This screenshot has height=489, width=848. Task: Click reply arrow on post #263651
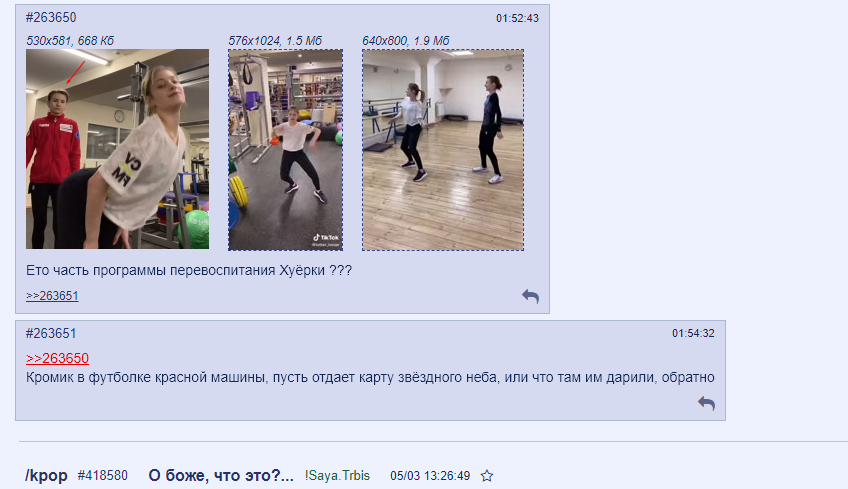coord(706,403)
